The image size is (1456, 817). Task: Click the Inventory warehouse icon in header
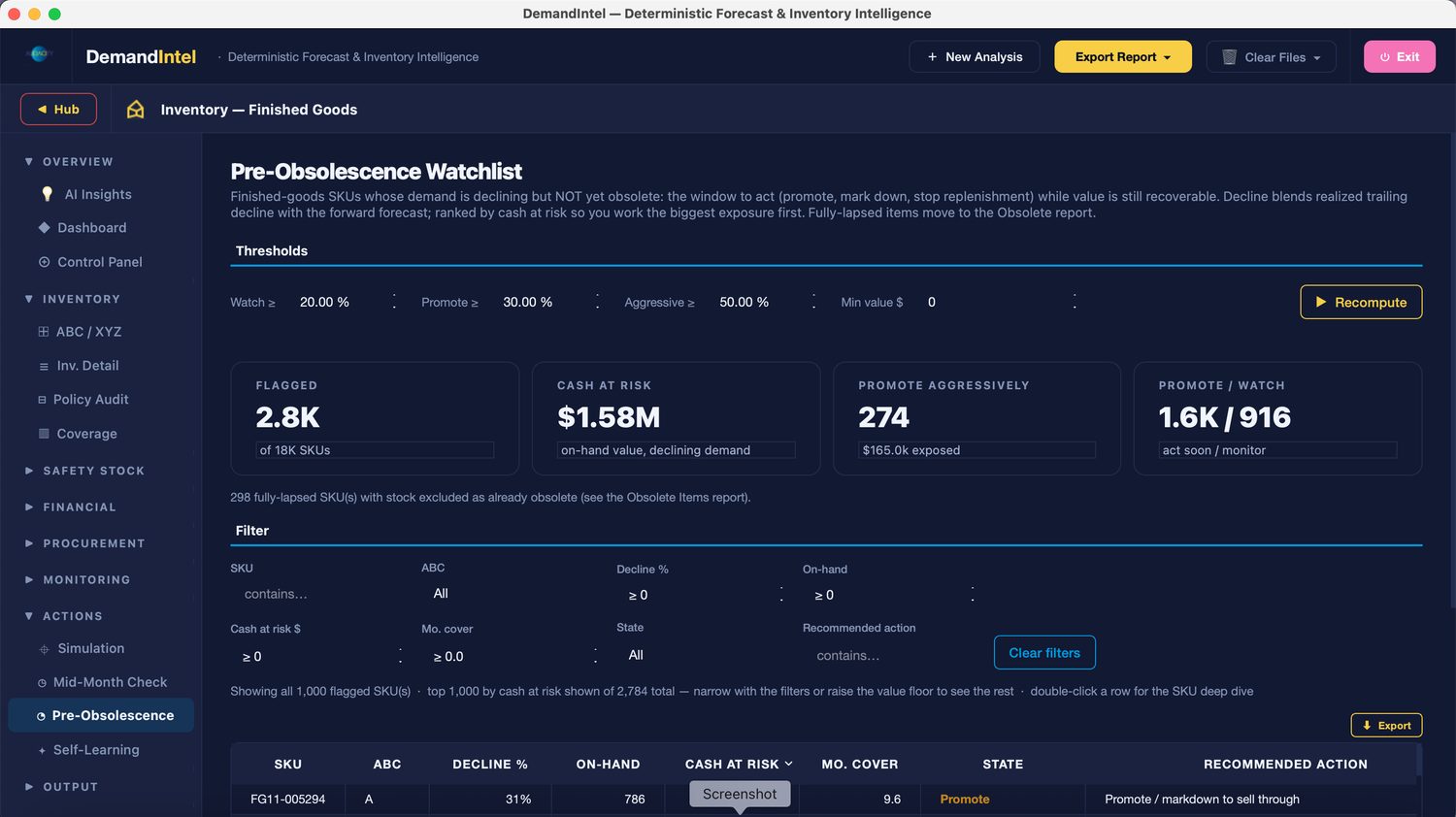pos(136,110)
